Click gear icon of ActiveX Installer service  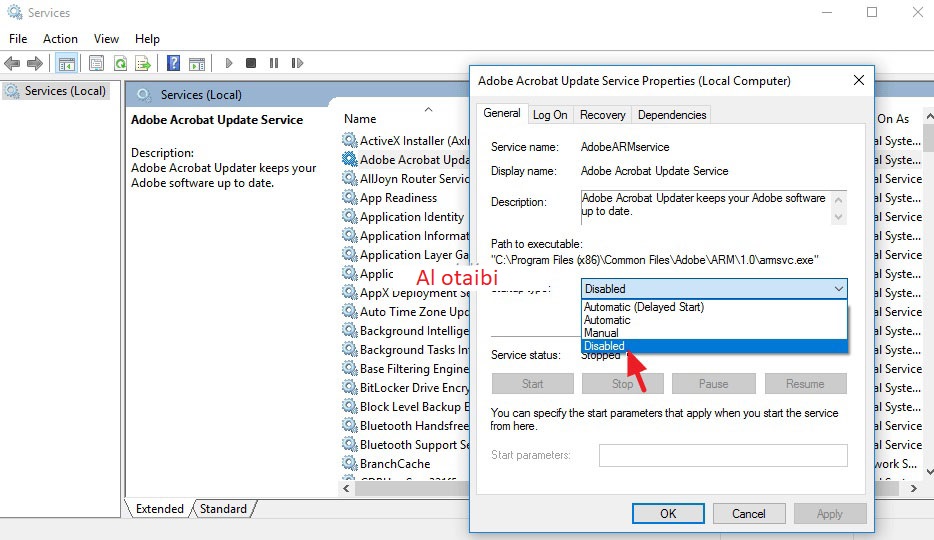(x=350, y=141)
